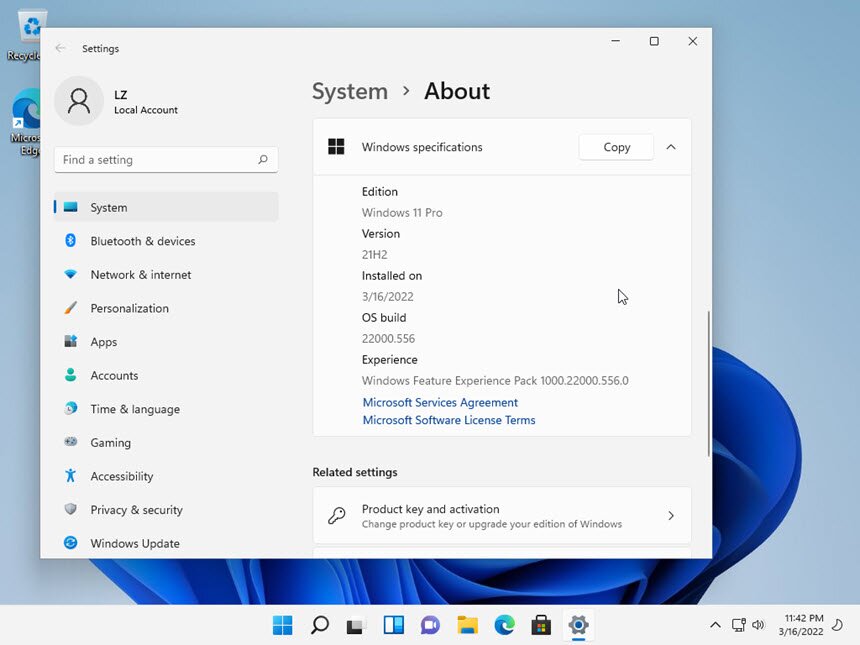Image resolution: width=860 pixels, height=645 pixels.
Task: Launch Chat from the taskbar
Action: coord(431,625)
